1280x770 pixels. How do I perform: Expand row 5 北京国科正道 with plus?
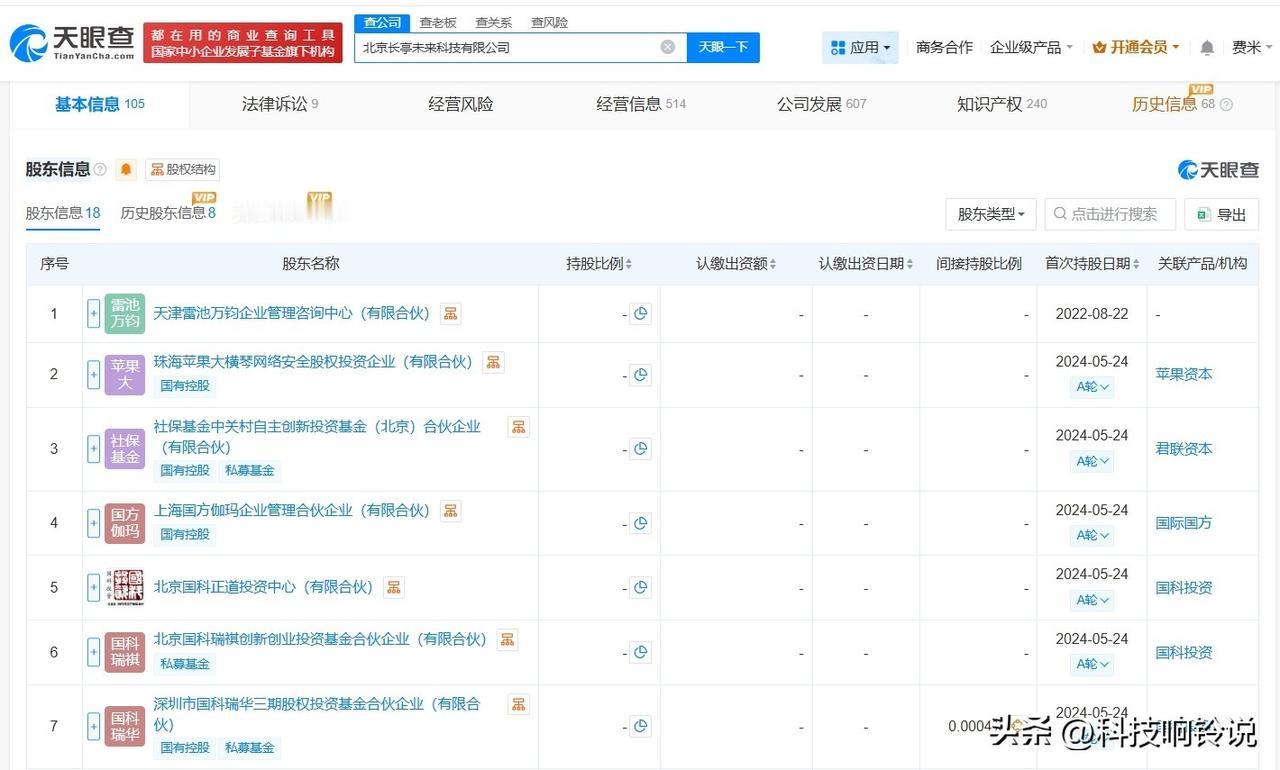(94, 588)
